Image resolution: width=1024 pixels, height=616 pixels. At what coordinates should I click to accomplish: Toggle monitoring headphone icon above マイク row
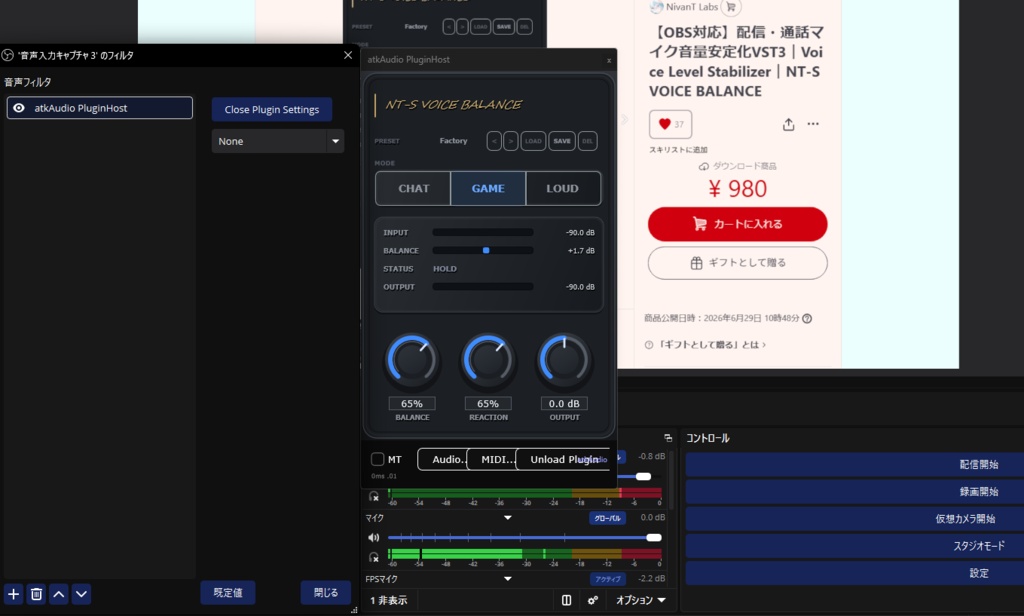click(x=374, y=496)
